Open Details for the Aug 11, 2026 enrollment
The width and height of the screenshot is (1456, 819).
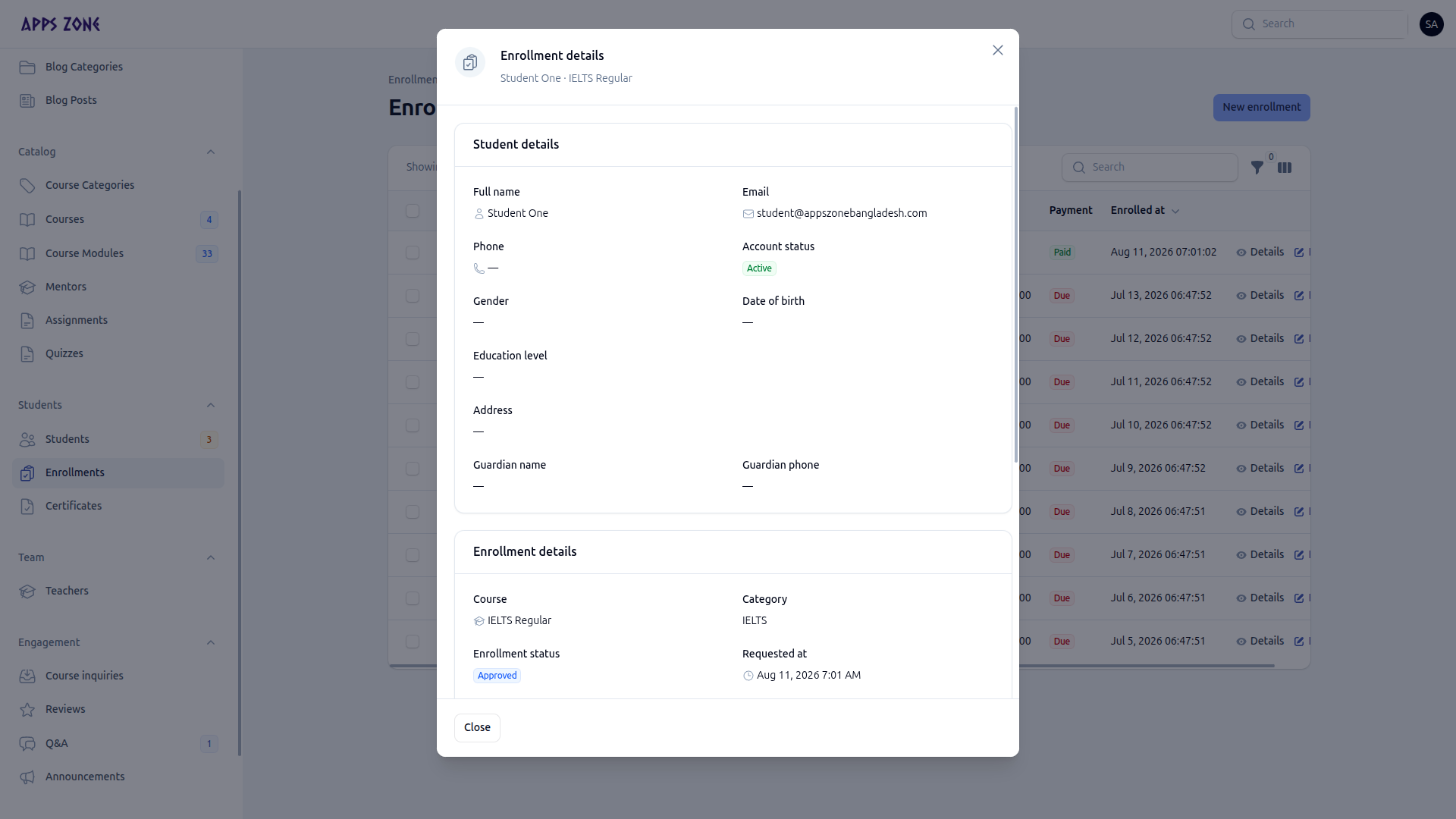[1260, 252]
